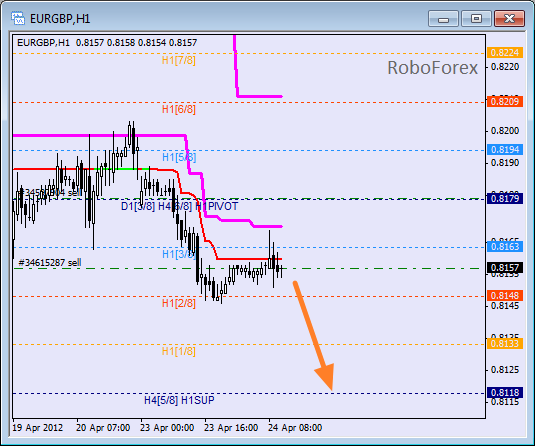Minimize the EURGBP,H1 chart window
The height and width of the screenshot is (446, 535).
(x=443, y=19)
